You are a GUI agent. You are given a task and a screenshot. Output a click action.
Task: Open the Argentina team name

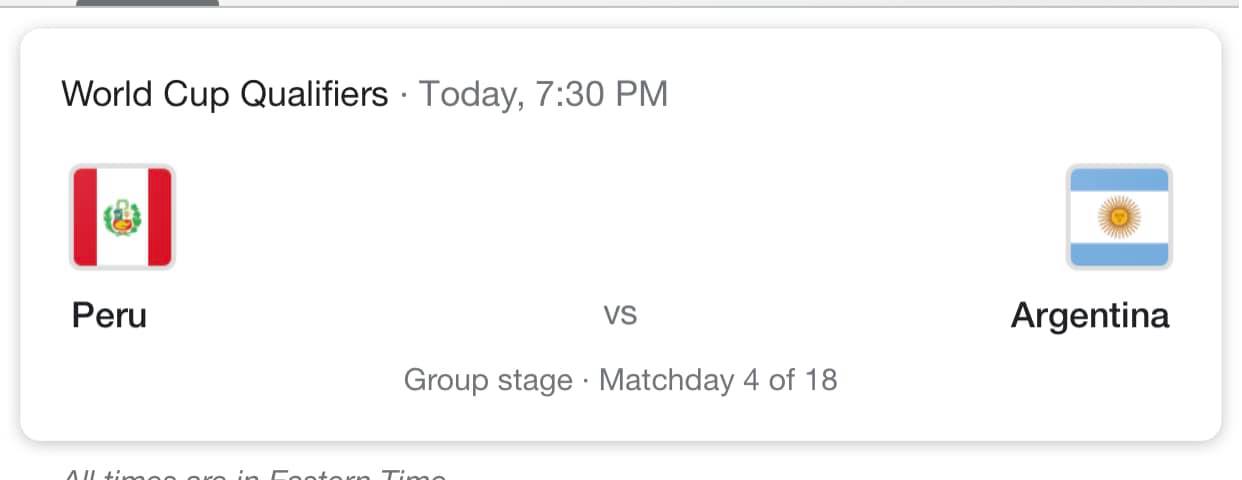tap(1089, 316)
